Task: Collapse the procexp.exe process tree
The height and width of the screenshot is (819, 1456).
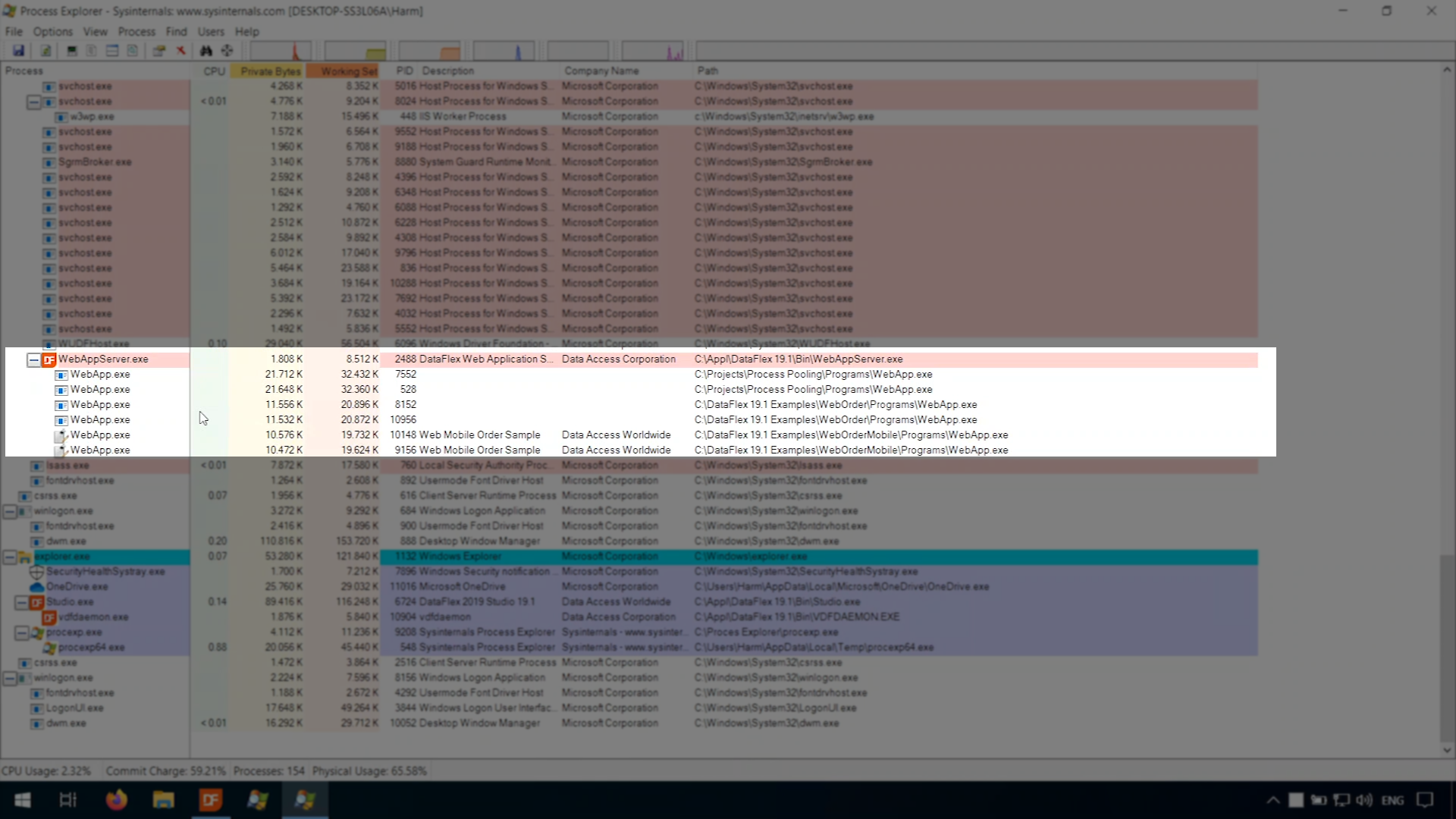Action: click(21, 633)
